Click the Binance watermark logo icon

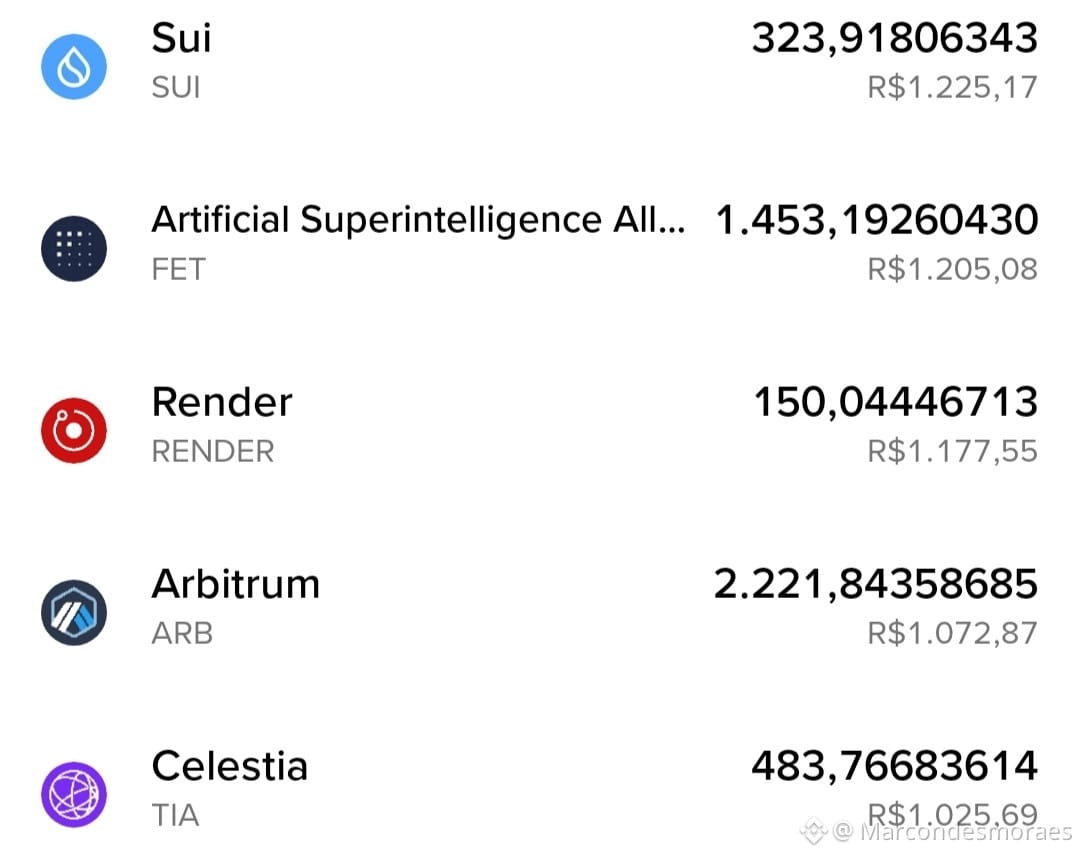click(813, 831)
